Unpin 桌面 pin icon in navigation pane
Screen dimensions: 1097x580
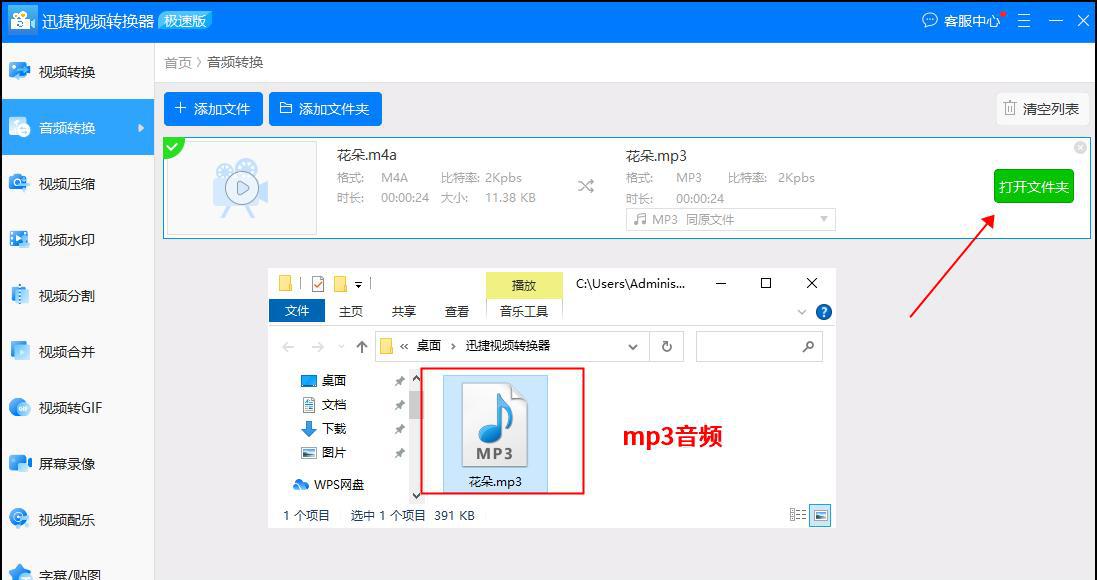click(x=399, y=381)
